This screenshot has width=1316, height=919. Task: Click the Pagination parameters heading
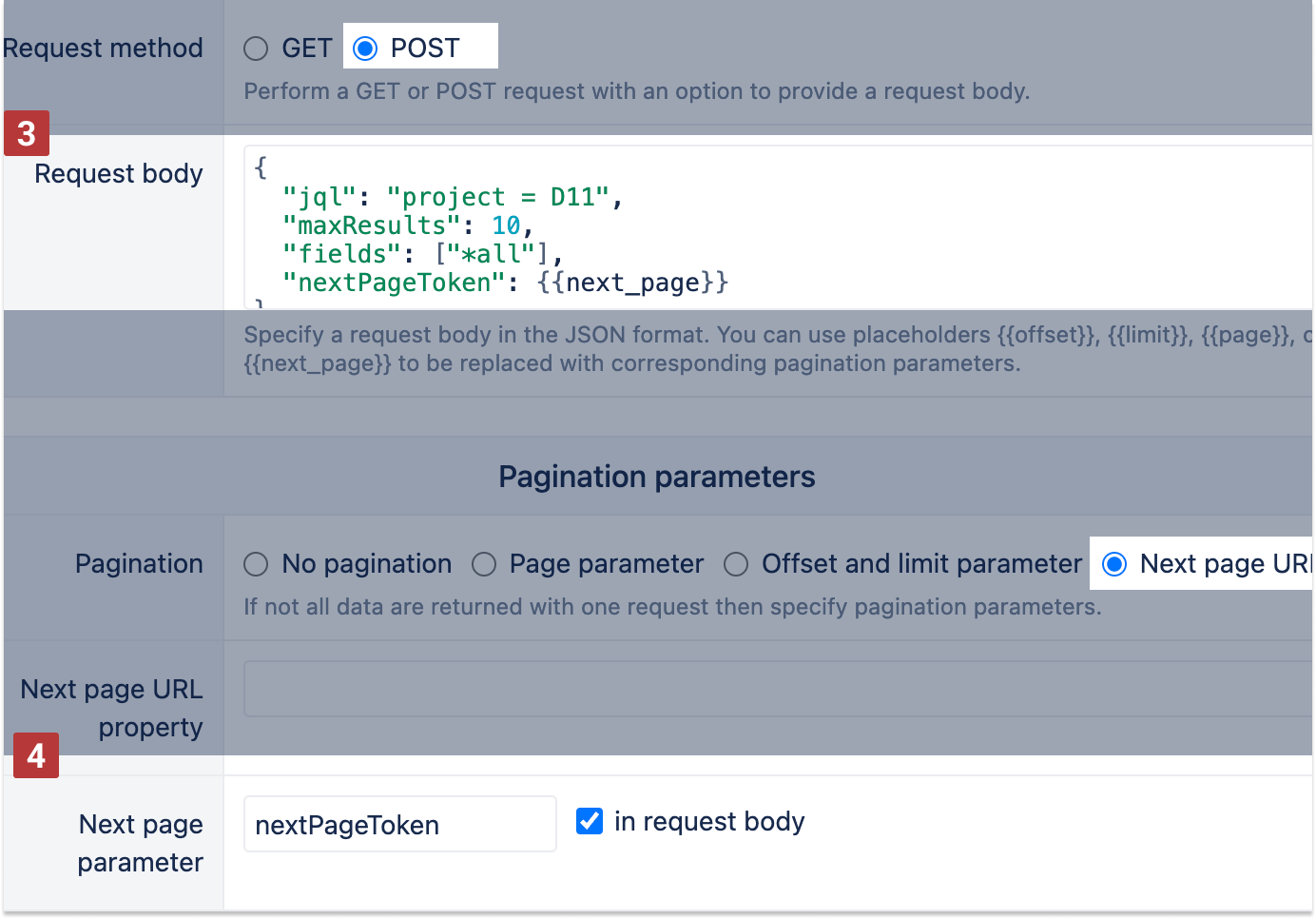pos(656,477)
